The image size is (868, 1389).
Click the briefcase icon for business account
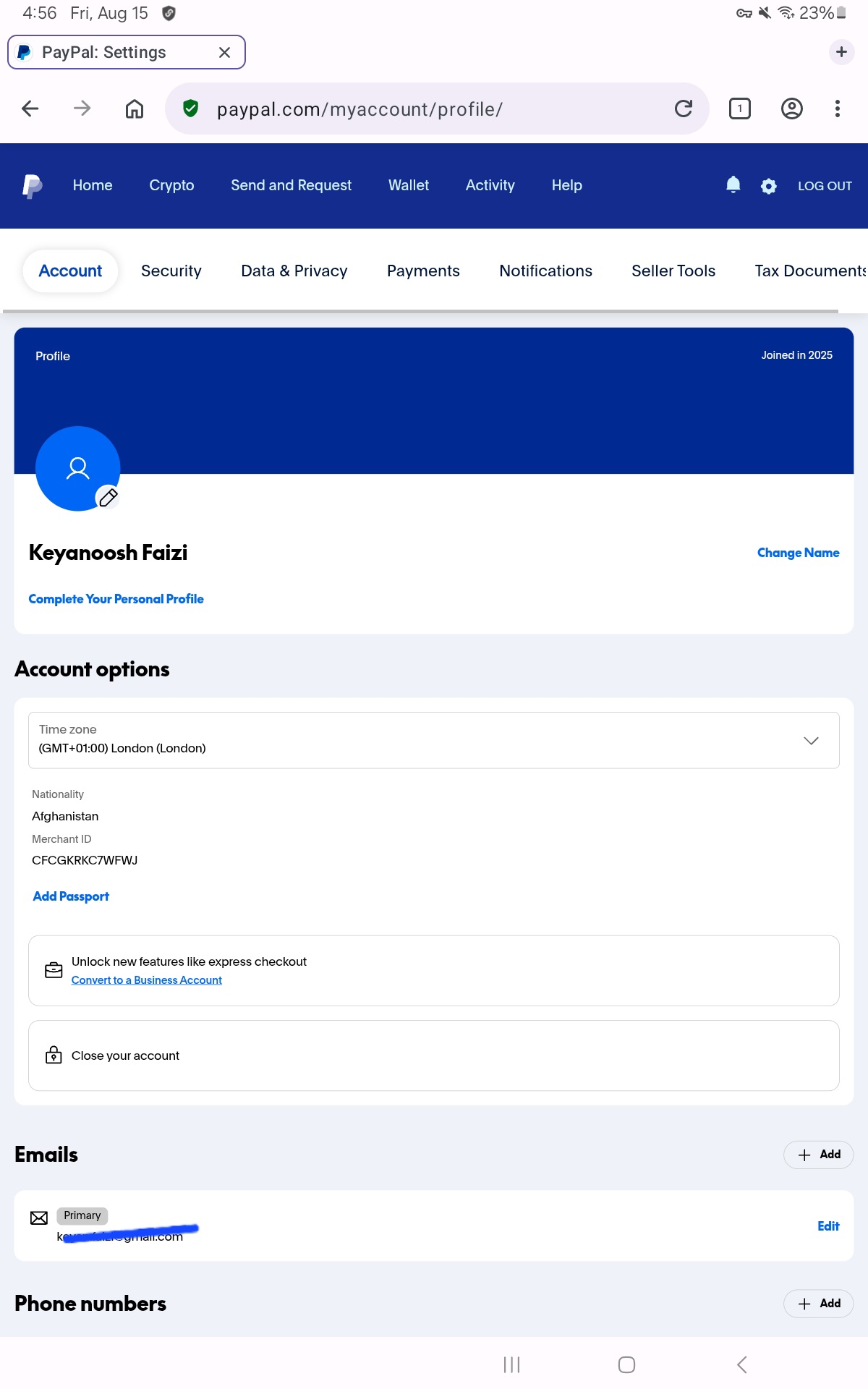coord(54,970)
